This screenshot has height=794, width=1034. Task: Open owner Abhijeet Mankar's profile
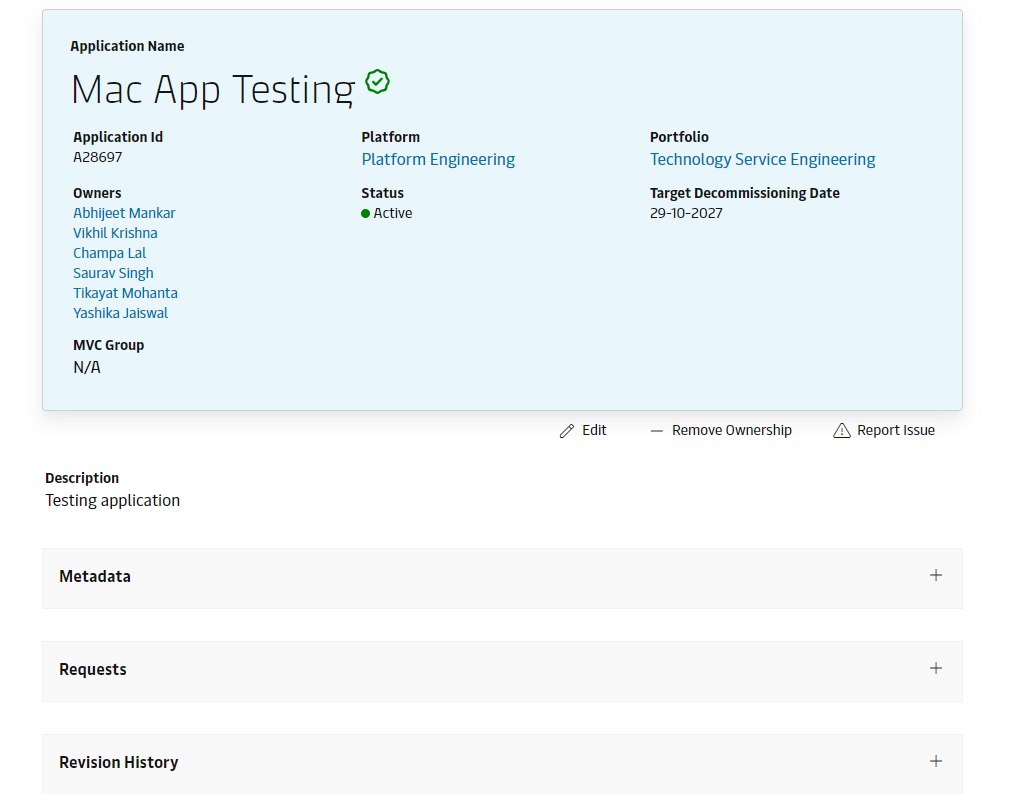point(124,214)
